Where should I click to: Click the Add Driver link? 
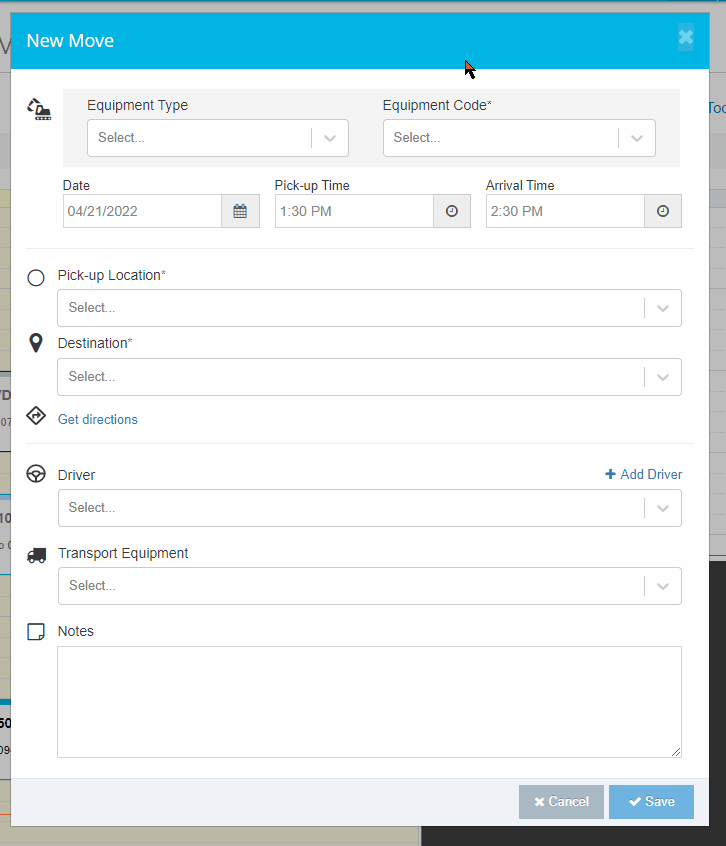[648, 474]
